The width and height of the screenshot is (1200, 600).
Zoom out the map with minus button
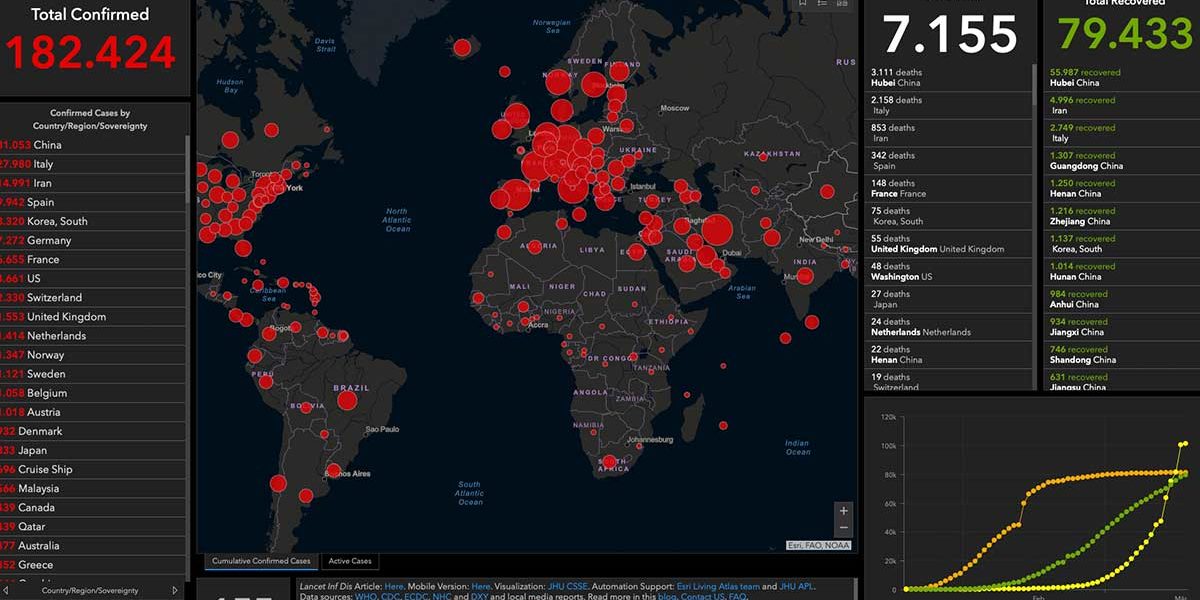click(844, 527)
